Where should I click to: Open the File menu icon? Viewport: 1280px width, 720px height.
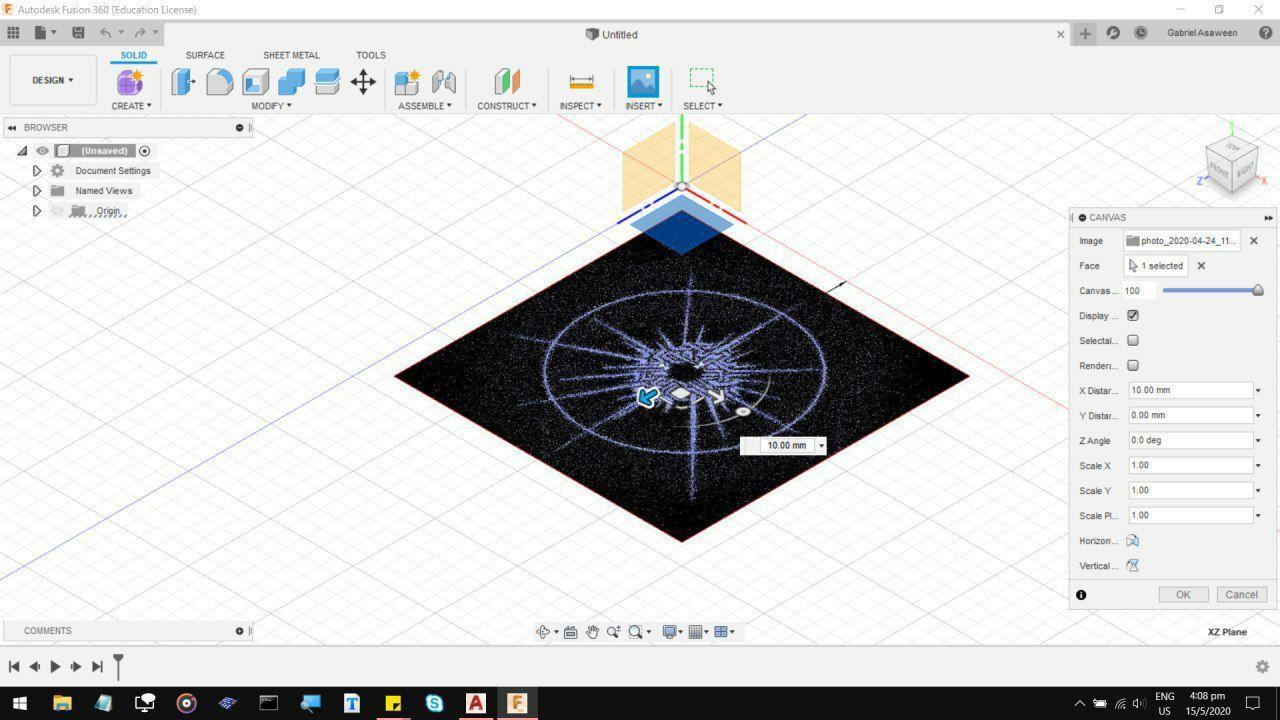pyautogui.click(x=40, y=33)
